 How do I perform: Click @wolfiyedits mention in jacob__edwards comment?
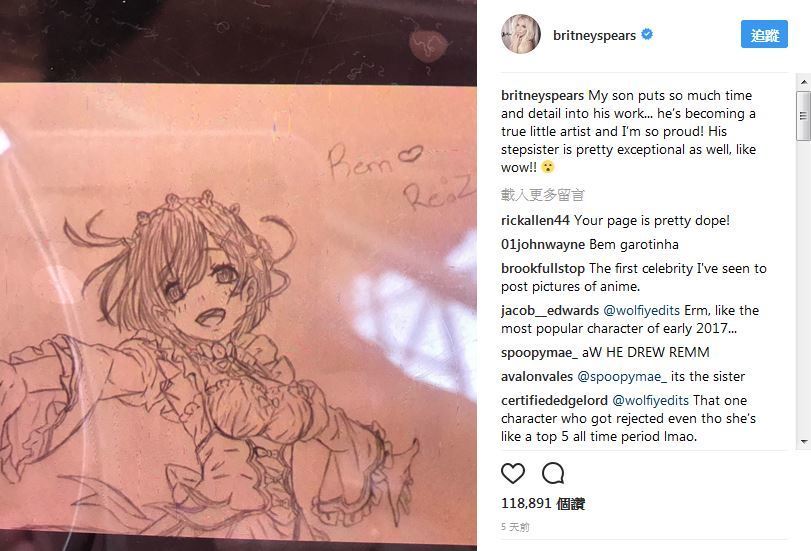point(641,310)
